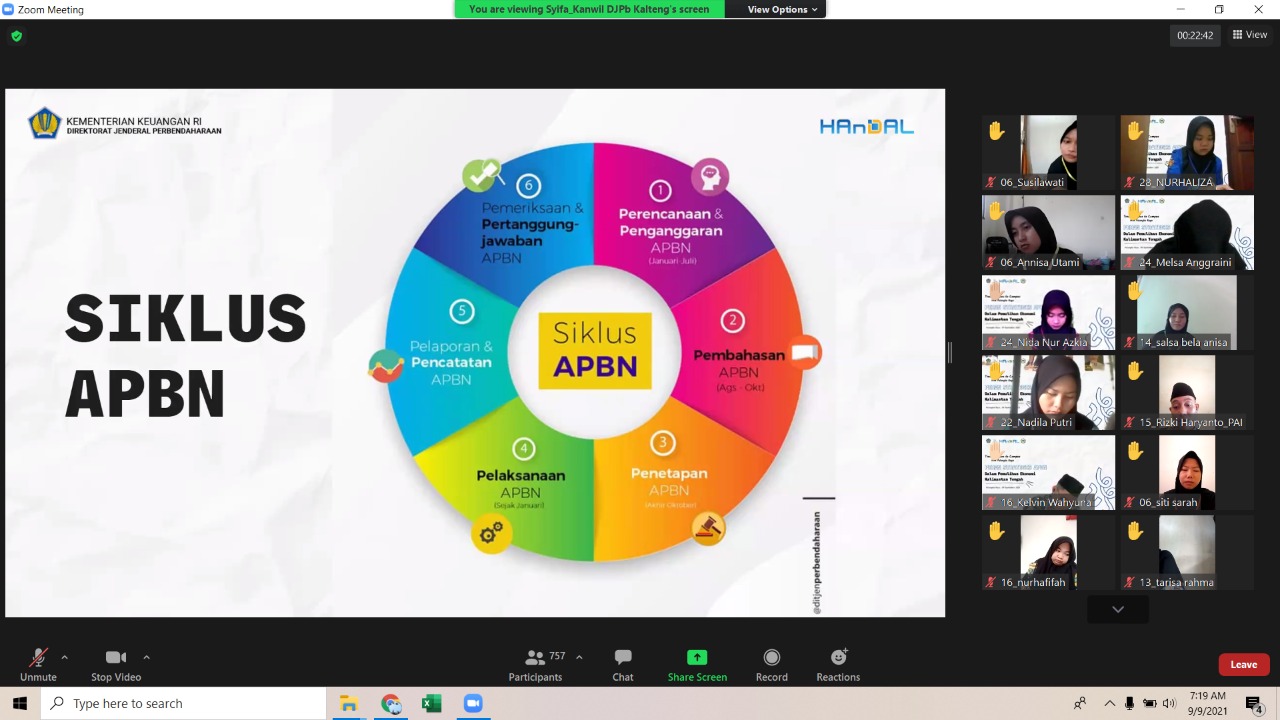Open the Participants panel

(x=535, y=658)
